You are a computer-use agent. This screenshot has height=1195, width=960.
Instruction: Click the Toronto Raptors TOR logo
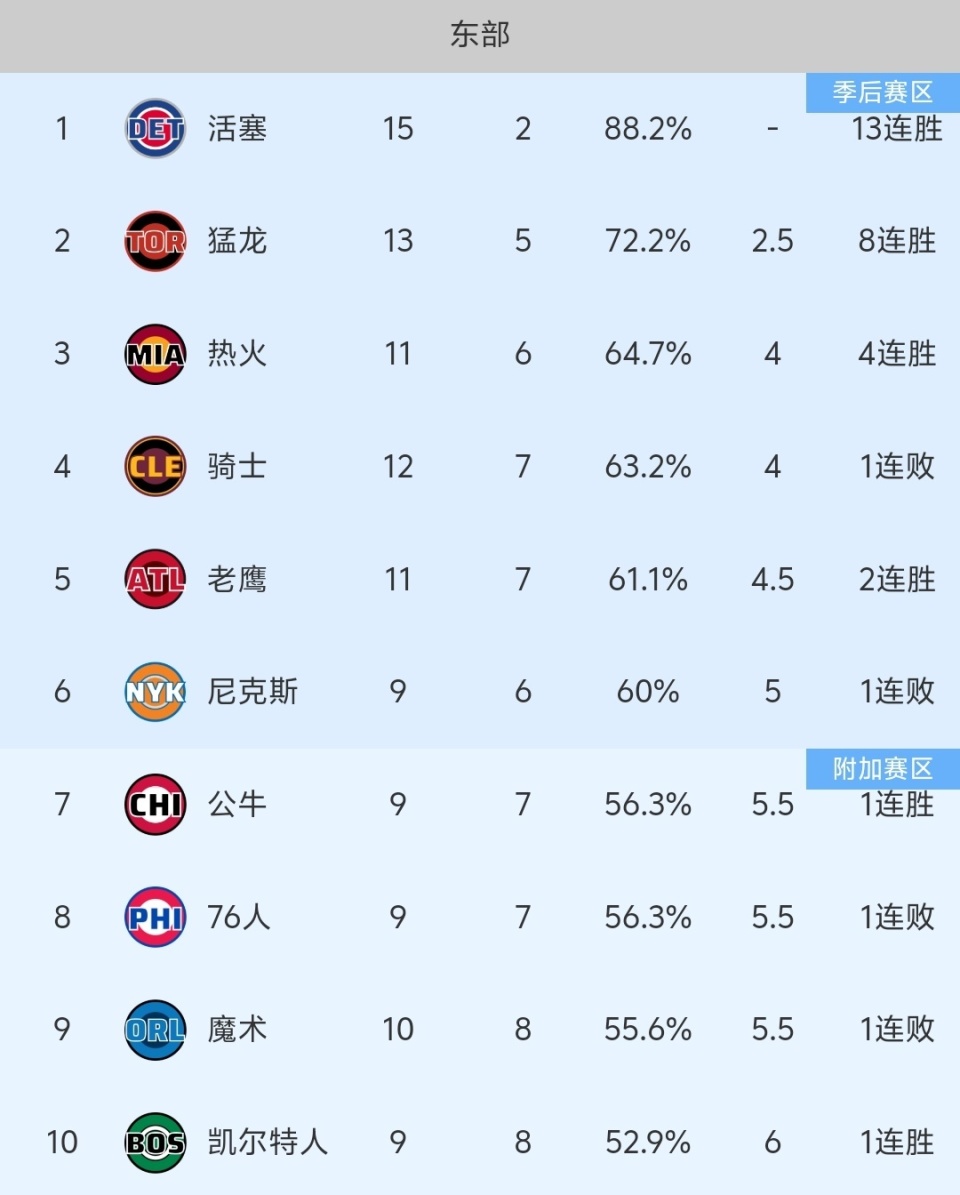click(155, 241)
